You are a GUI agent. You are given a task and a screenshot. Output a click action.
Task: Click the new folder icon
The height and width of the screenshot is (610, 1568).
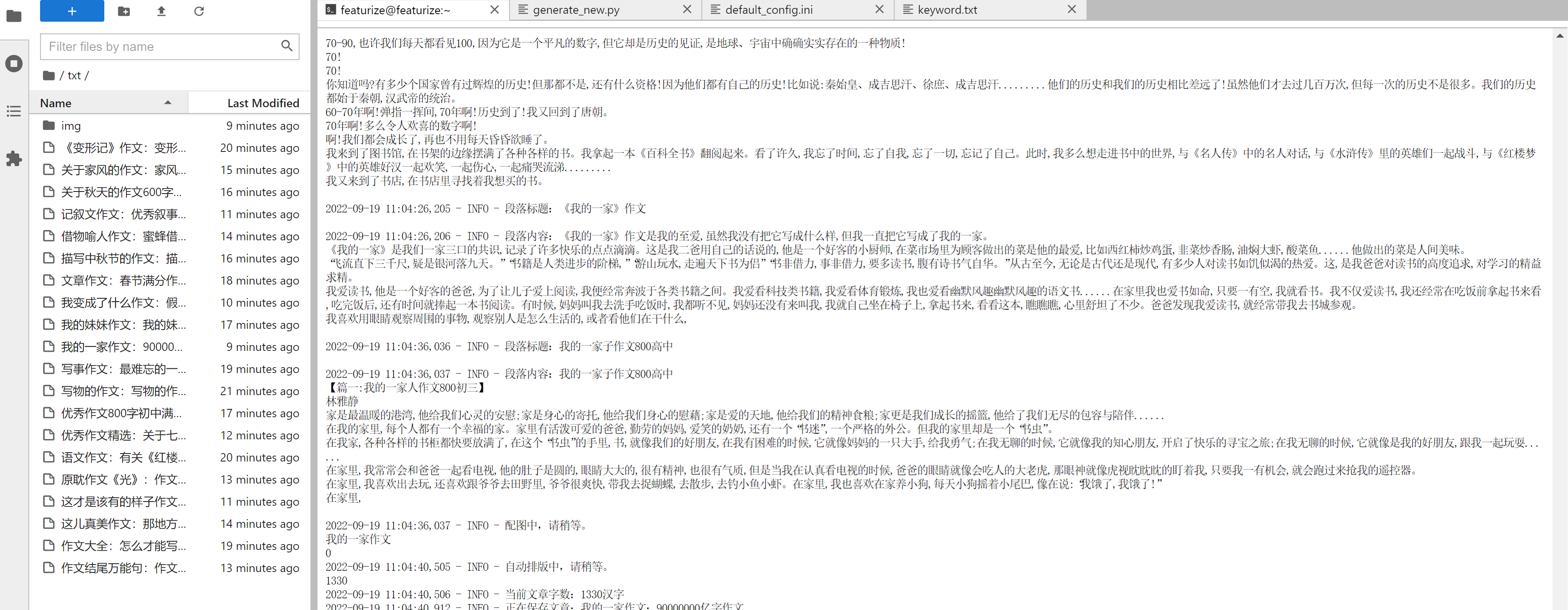click(124, 11)
